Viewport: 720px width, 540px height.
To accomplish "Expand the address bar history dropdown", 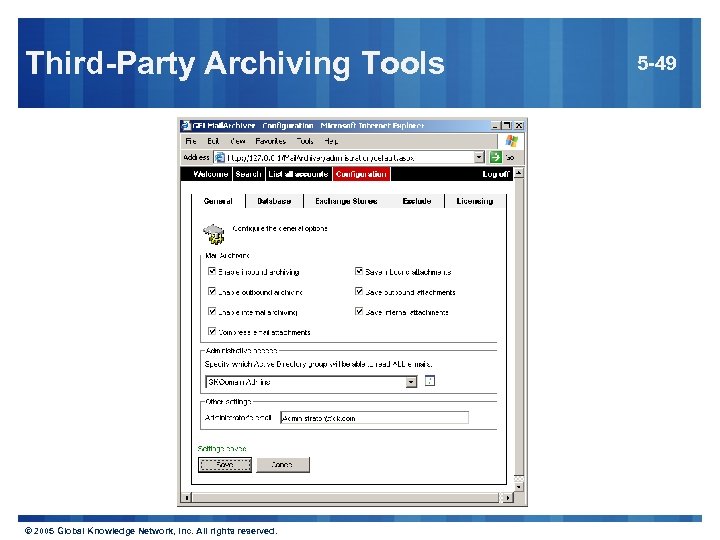I will pyautogui.click(x=479, y=158).
